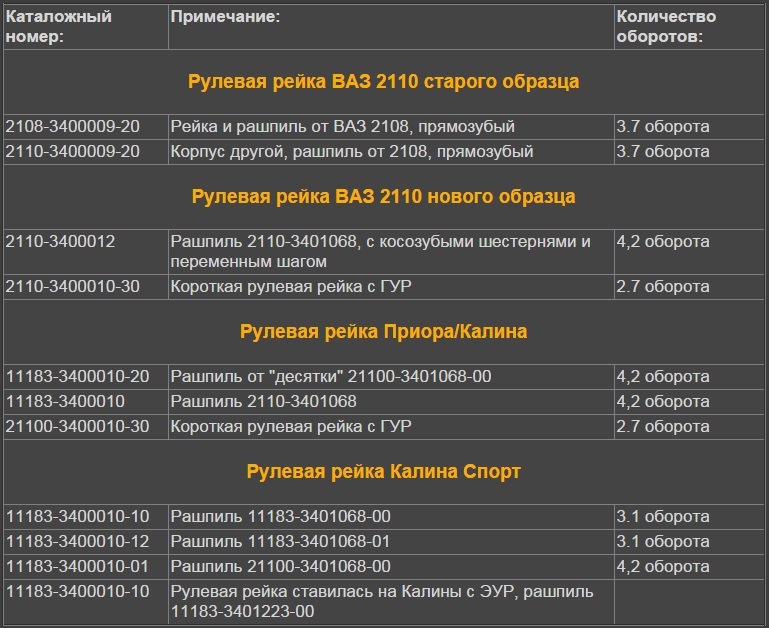
Task: Click 'Короткая рулевая рейка с ГУР' in 2110-3400010-30 row
Action: [x=291, y=287]
